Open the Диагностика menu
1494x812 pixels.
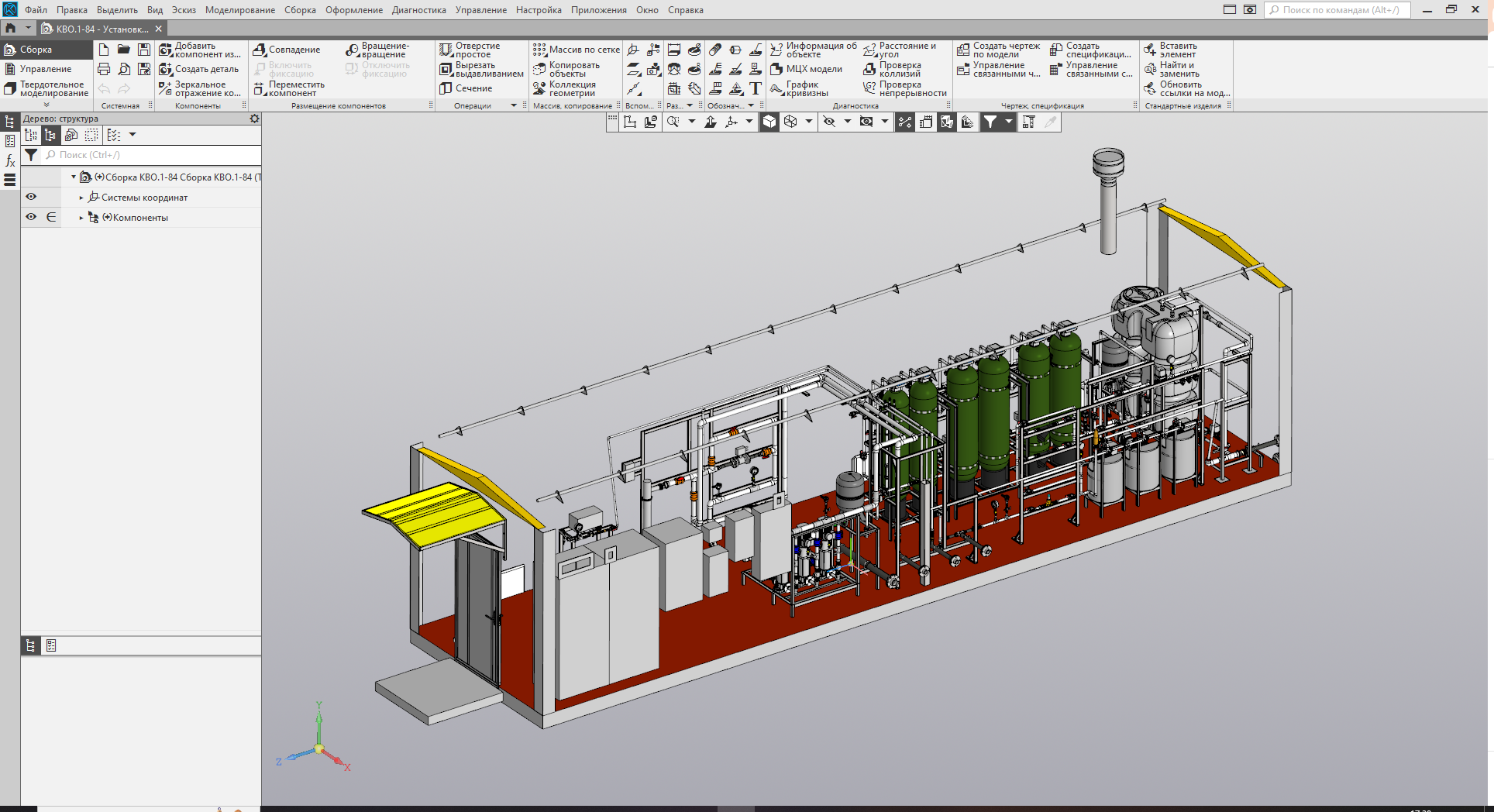(418, 10)
